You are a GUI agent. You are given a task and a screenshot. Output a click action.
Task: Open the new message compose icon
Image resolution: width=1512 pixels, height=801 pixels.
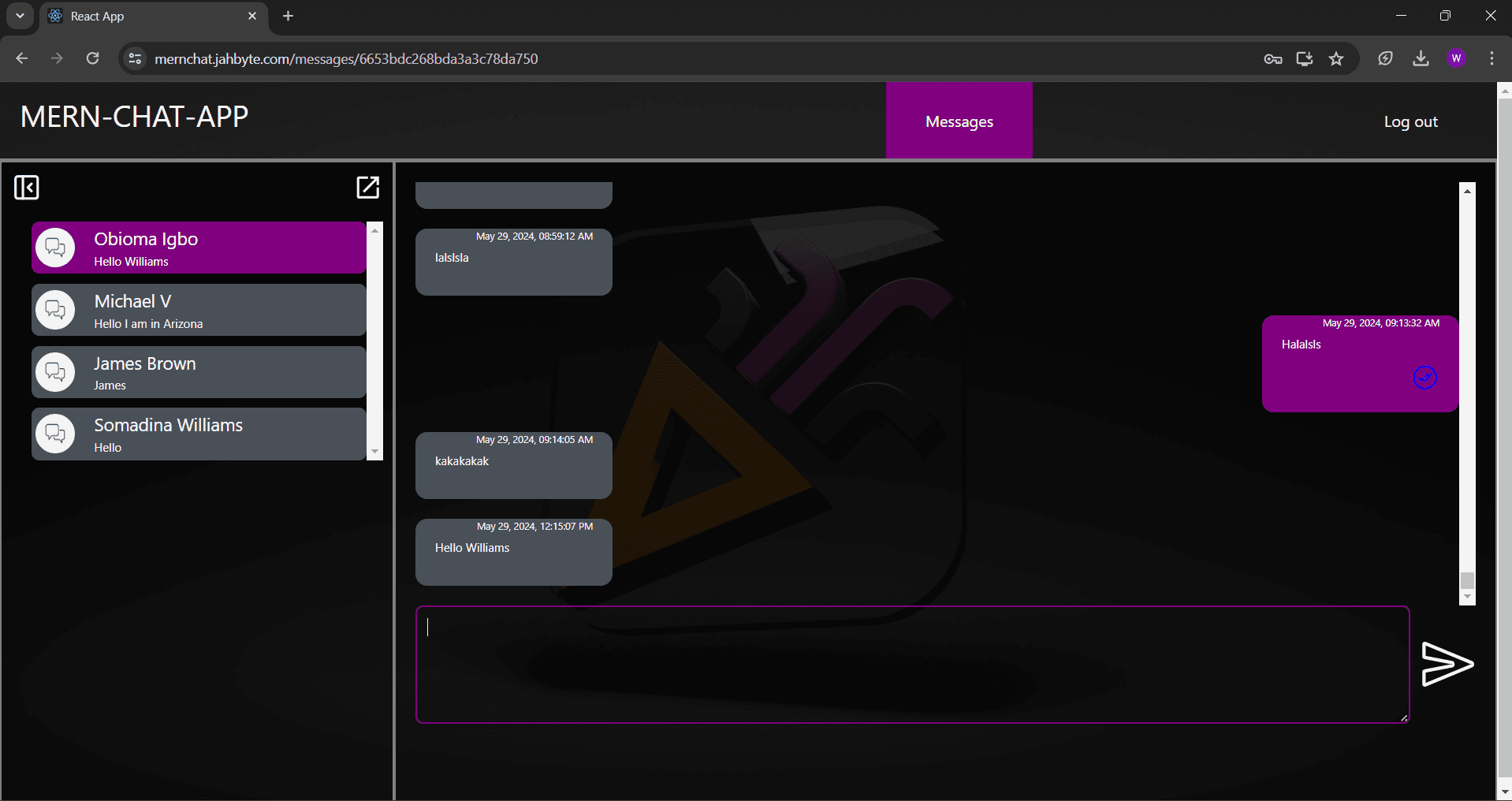pyautogui.click(x=368, y=187)
